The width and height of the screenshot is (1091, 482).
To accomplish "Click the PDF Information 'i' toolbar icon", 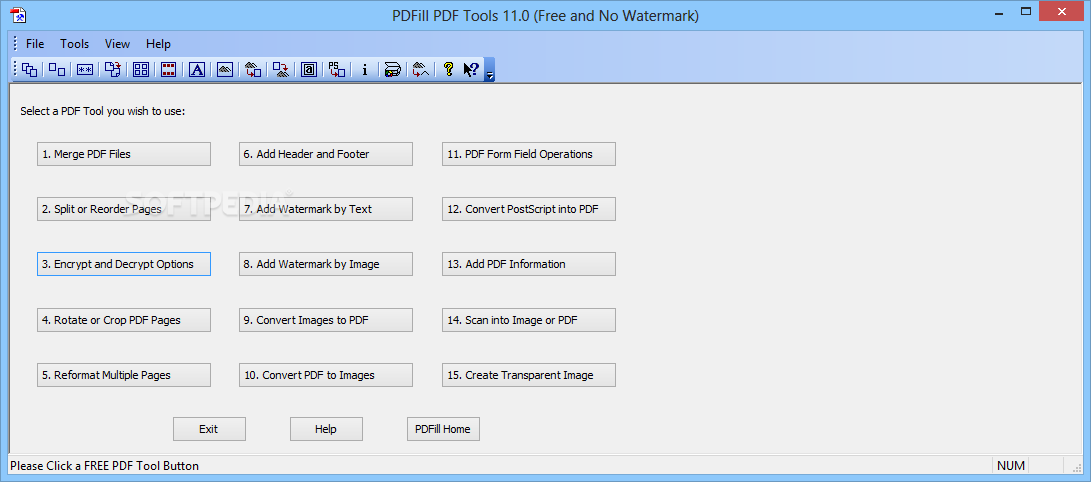I will coord(365,70).
